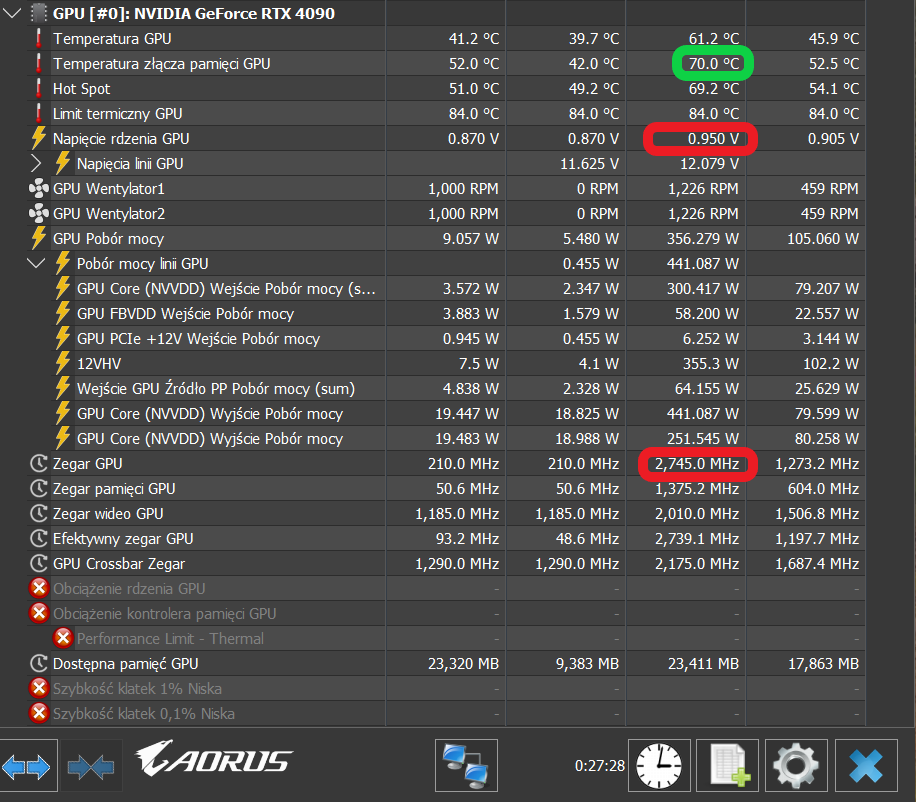
Task: Click the 70.0 °C memory junction maximum value
Action: coord(713,64)
